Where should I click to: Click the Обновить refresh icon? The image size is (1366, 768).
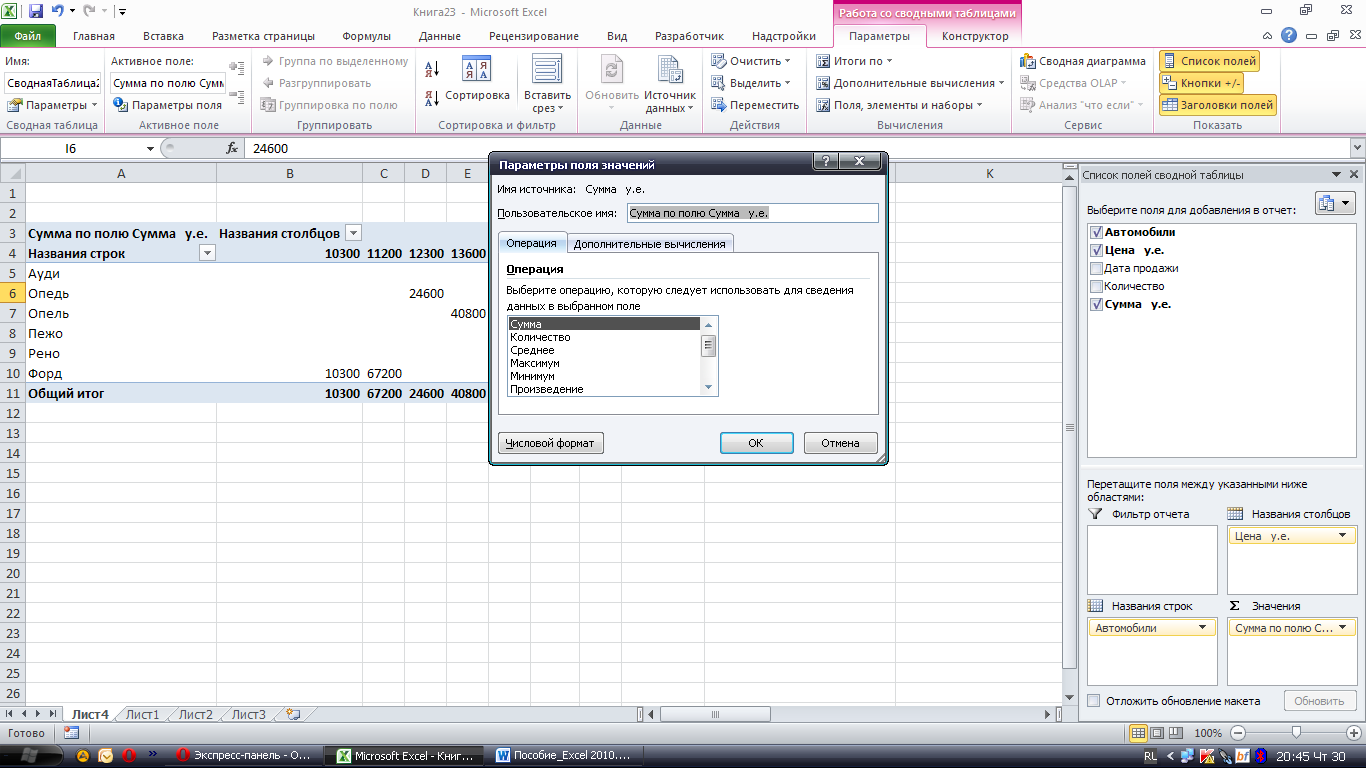(611, 84)
